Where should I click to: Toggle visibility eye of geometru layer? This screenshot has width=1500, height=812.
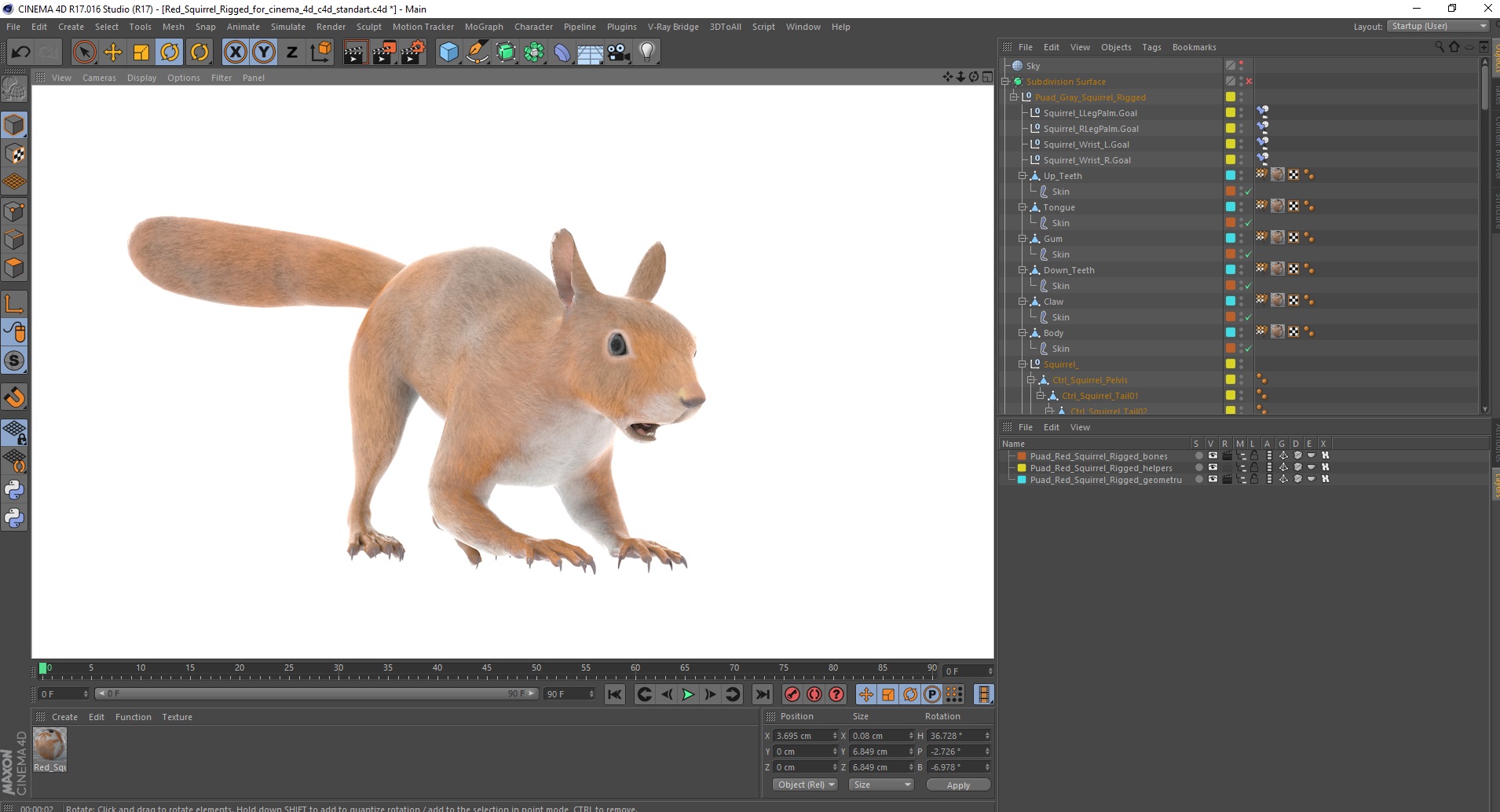tap(1213, 480)
